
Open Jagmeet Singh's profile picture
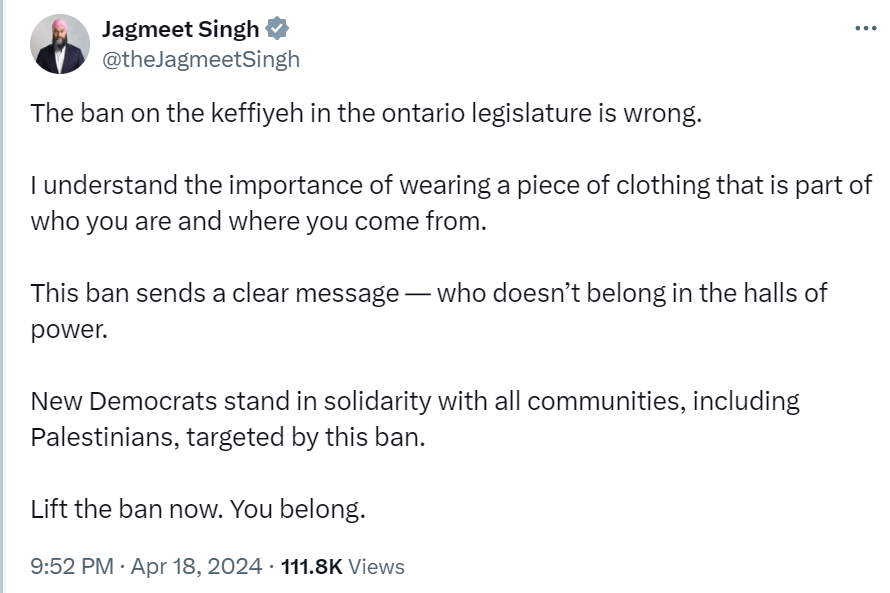[x=60, y=44]
